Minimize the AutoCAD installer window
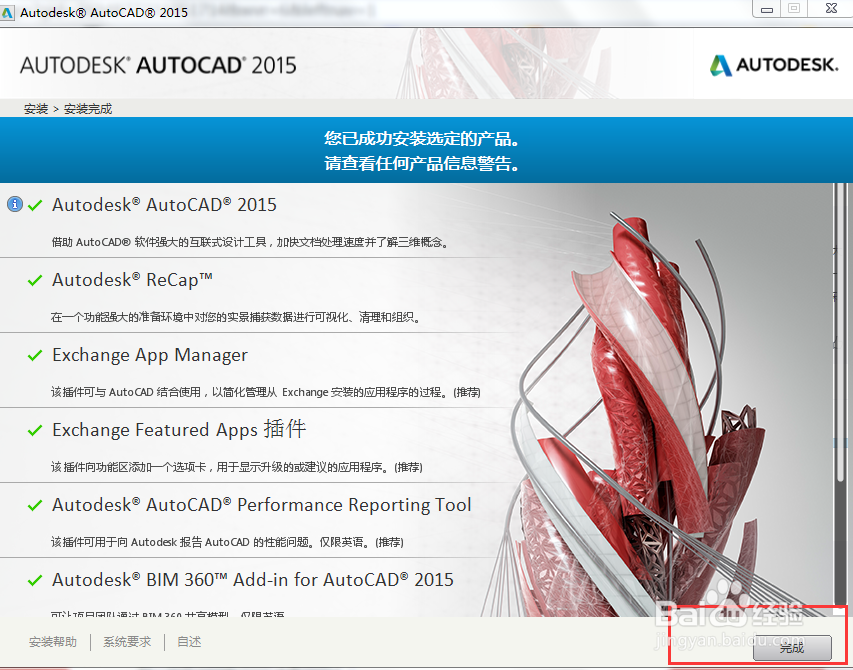This screenshot has height=670, width=853. [767, 9]
